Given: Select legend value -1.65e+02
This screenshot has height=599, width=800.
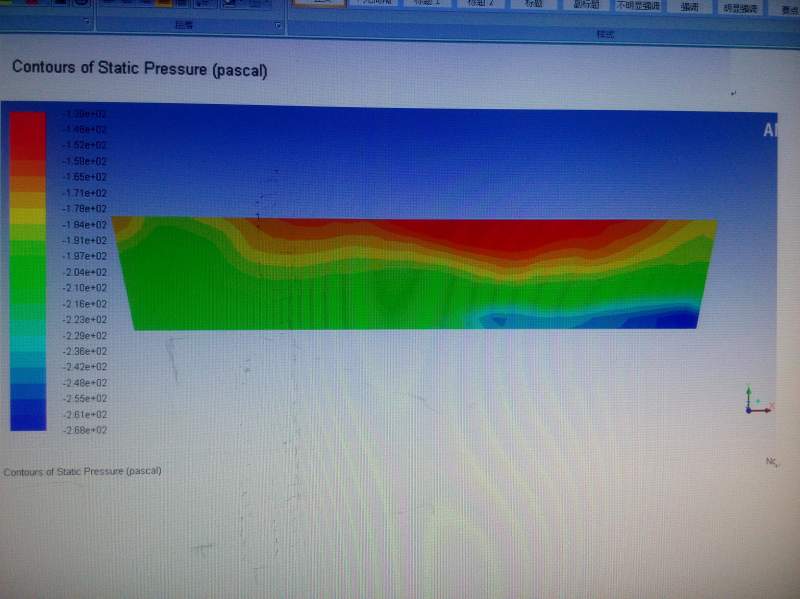Looking at the screenshot, I should click(x=85, y=177).
